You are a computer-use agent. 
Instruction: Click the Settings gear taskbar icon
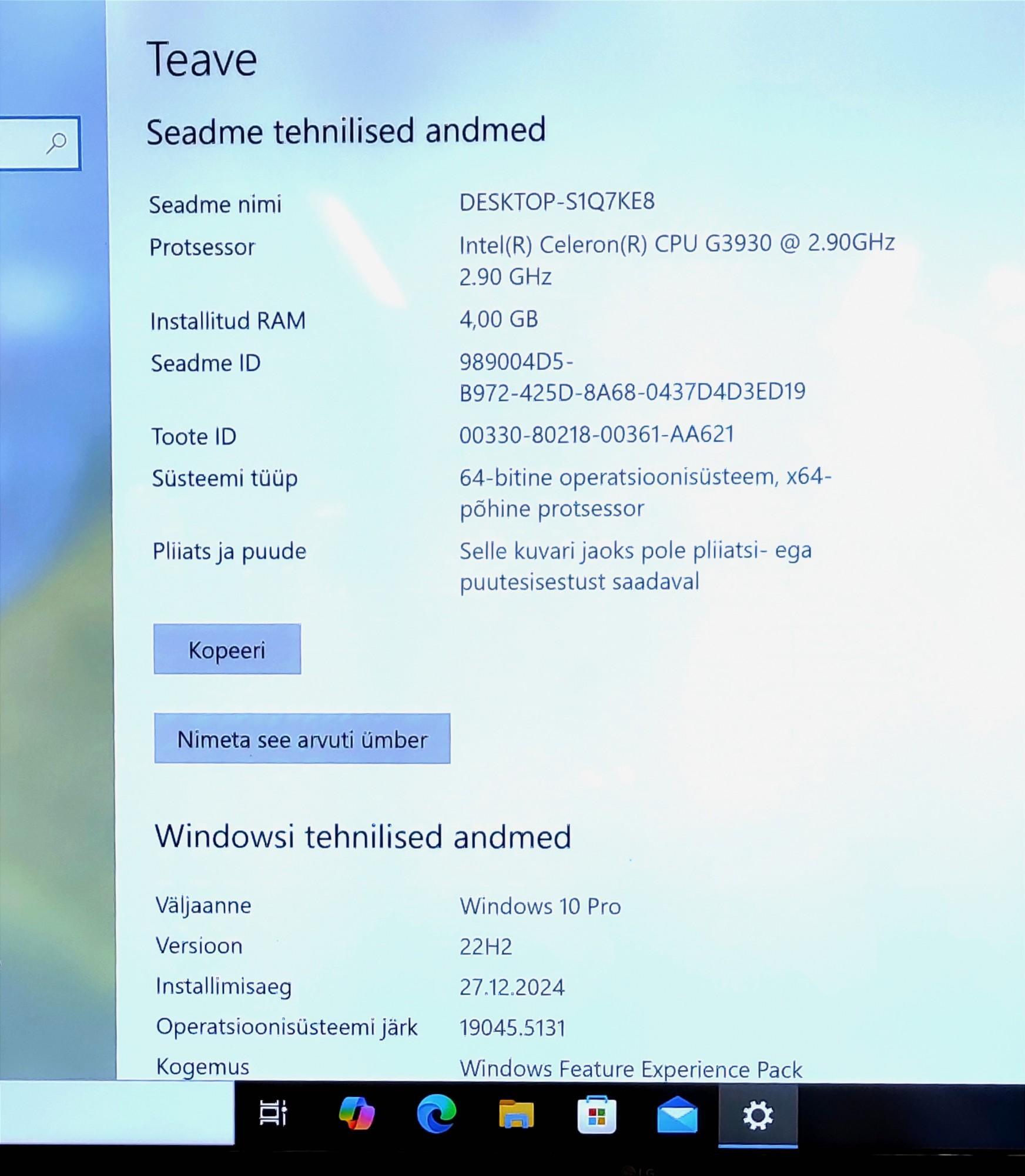758,1115
